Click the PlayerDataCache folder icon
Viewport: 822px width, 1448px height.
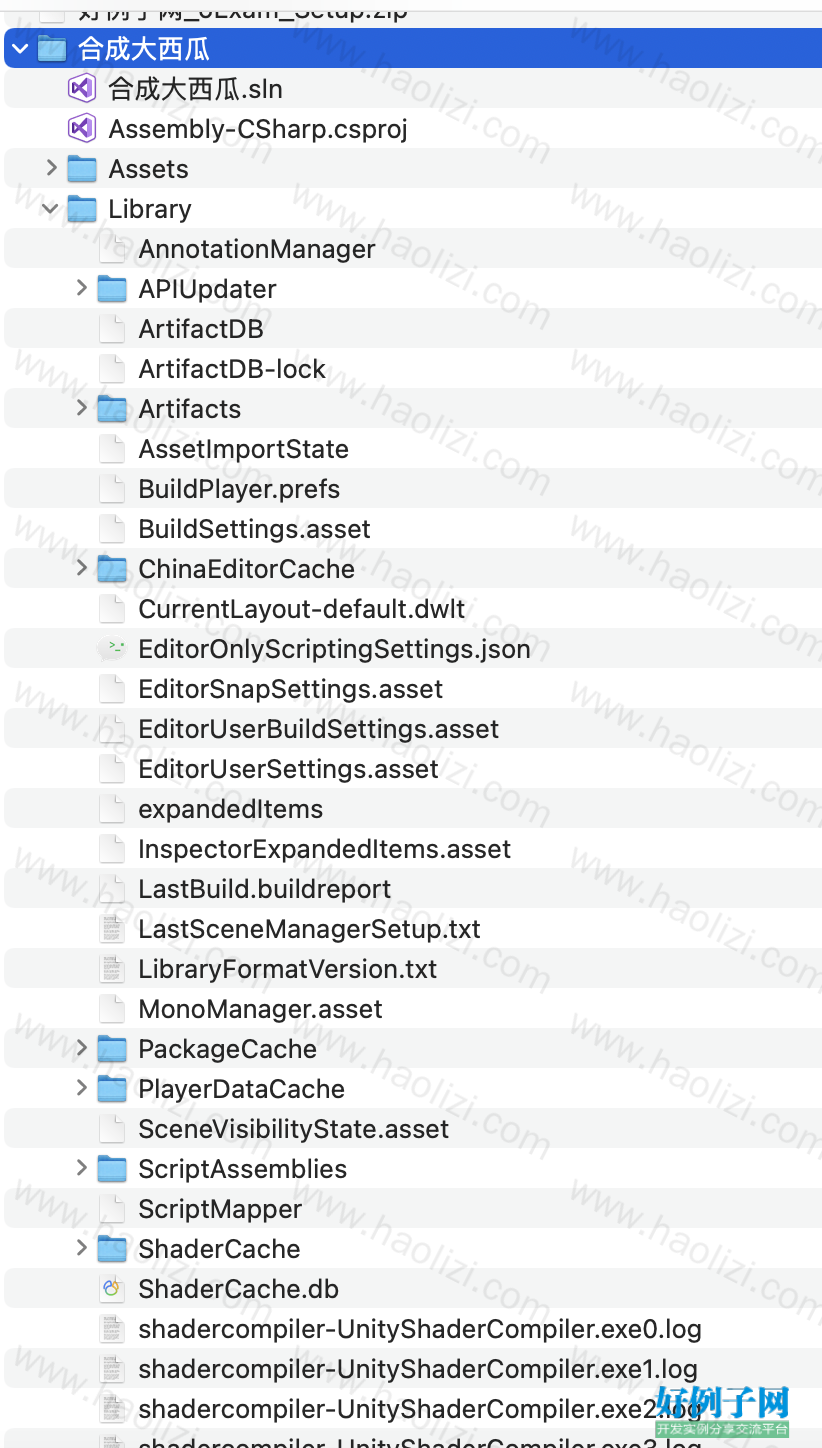click(112, 1089)
